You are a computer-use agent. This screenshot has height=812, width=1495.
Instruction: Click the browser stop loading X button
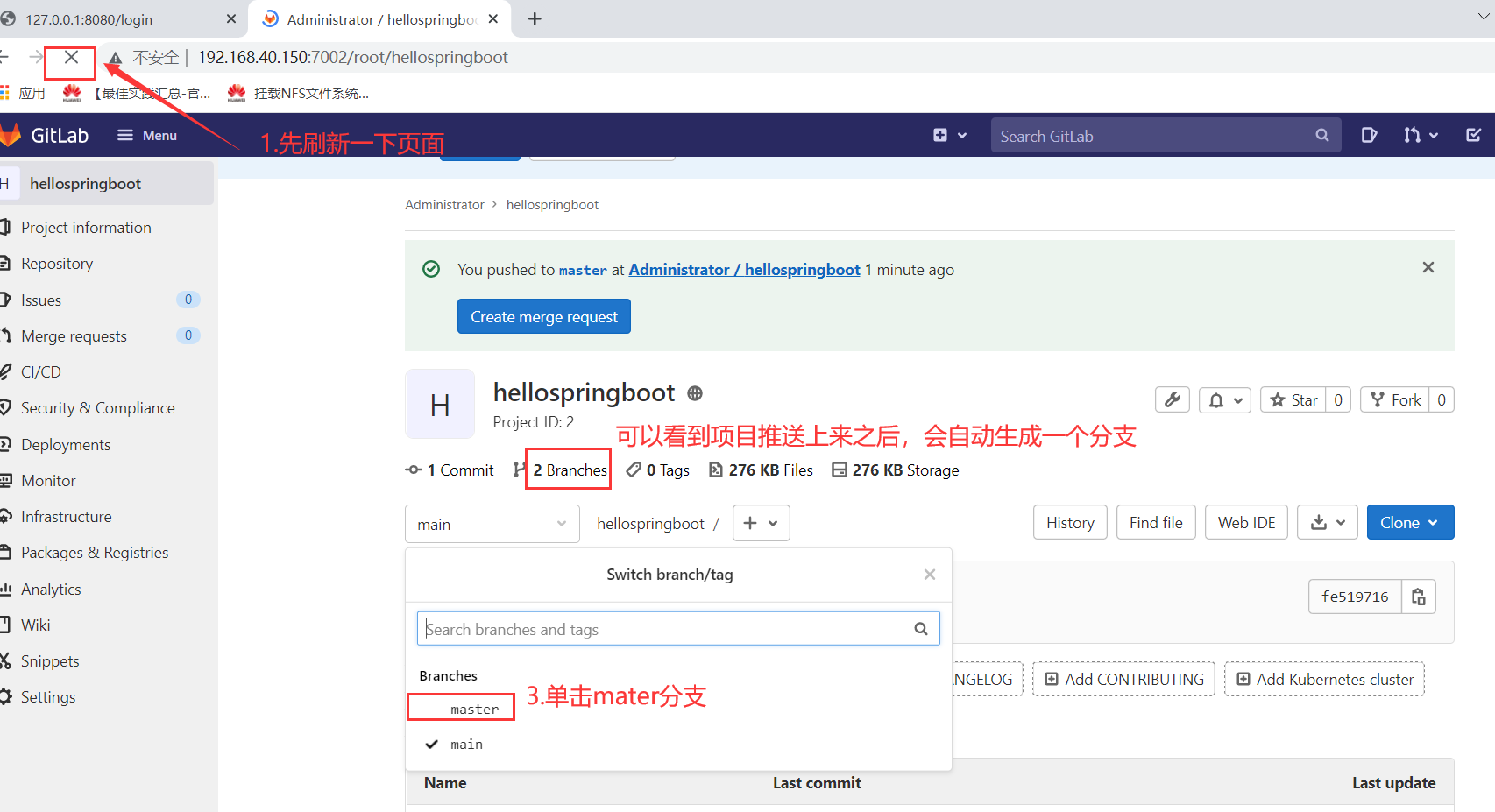coord(72,58)
